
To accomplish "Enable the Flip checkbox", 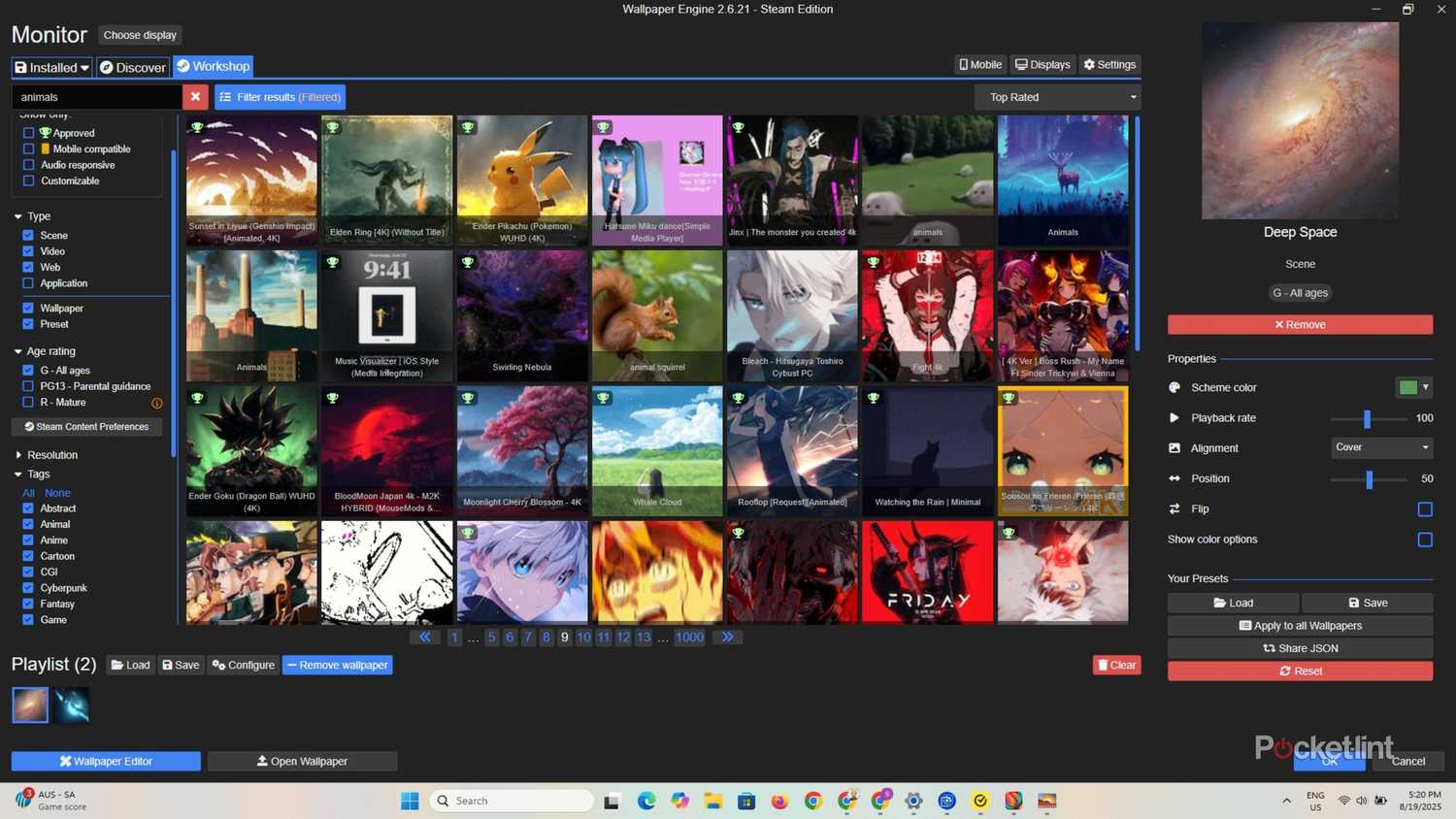I will click(1425, 508).
